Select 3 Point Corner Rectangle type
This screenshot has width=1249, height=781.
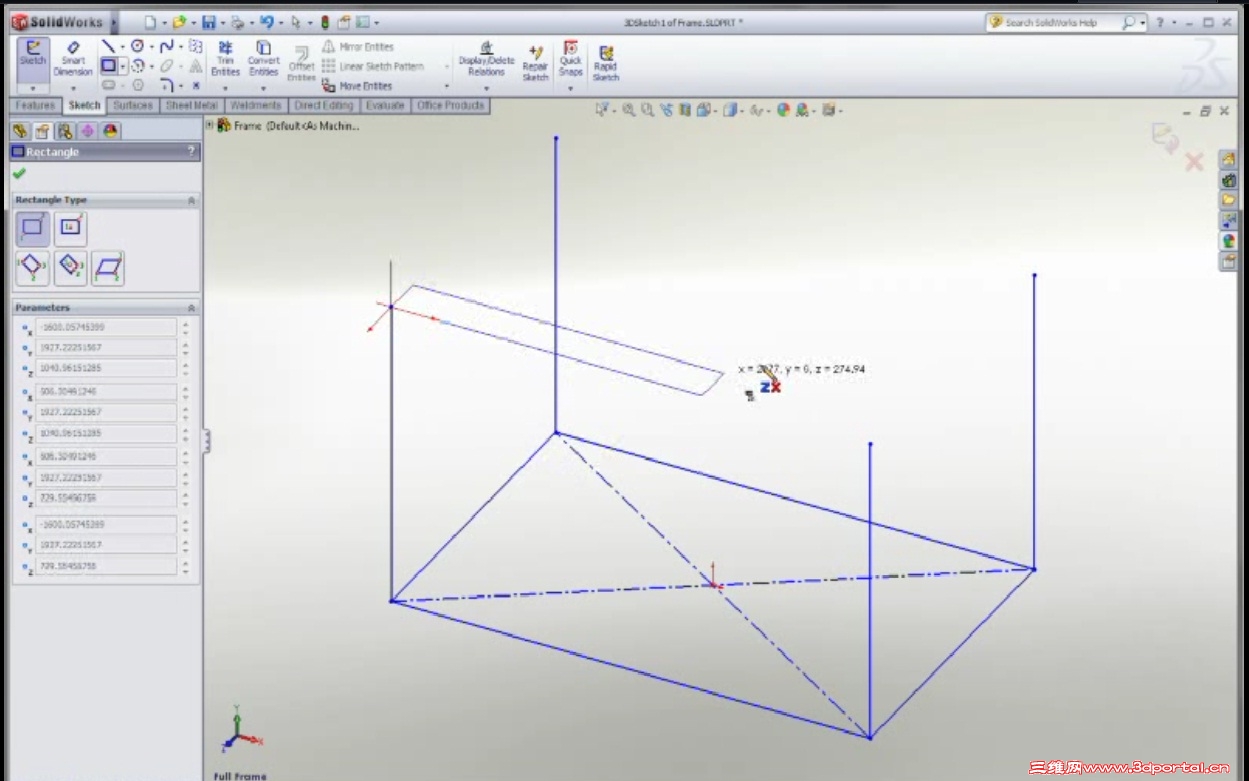click(33, 268)
